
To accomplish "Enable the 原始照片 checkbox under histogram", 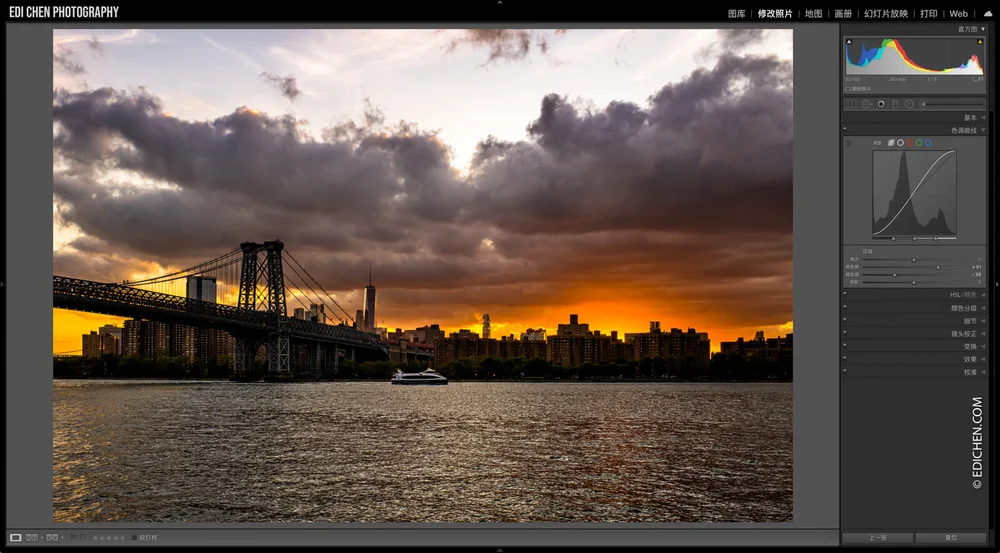I will click(848, 89).
